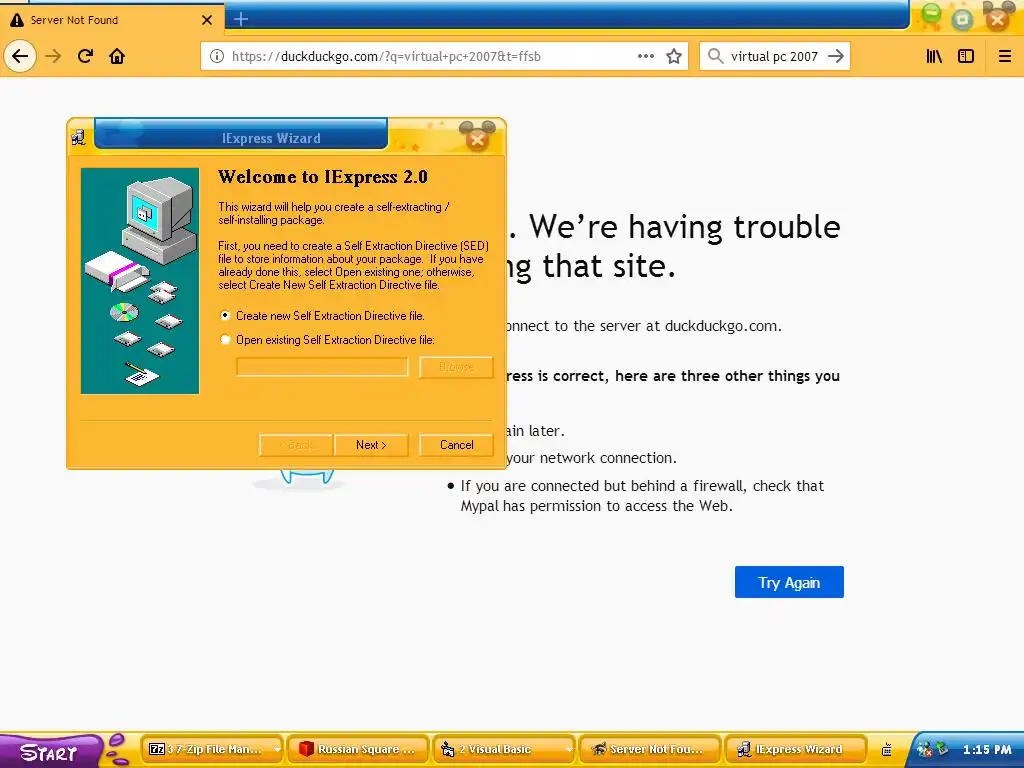Screen dimensions: 1024x768
Task: Switch to Russian Square taskbar item
Action: (x=358, y=749)
